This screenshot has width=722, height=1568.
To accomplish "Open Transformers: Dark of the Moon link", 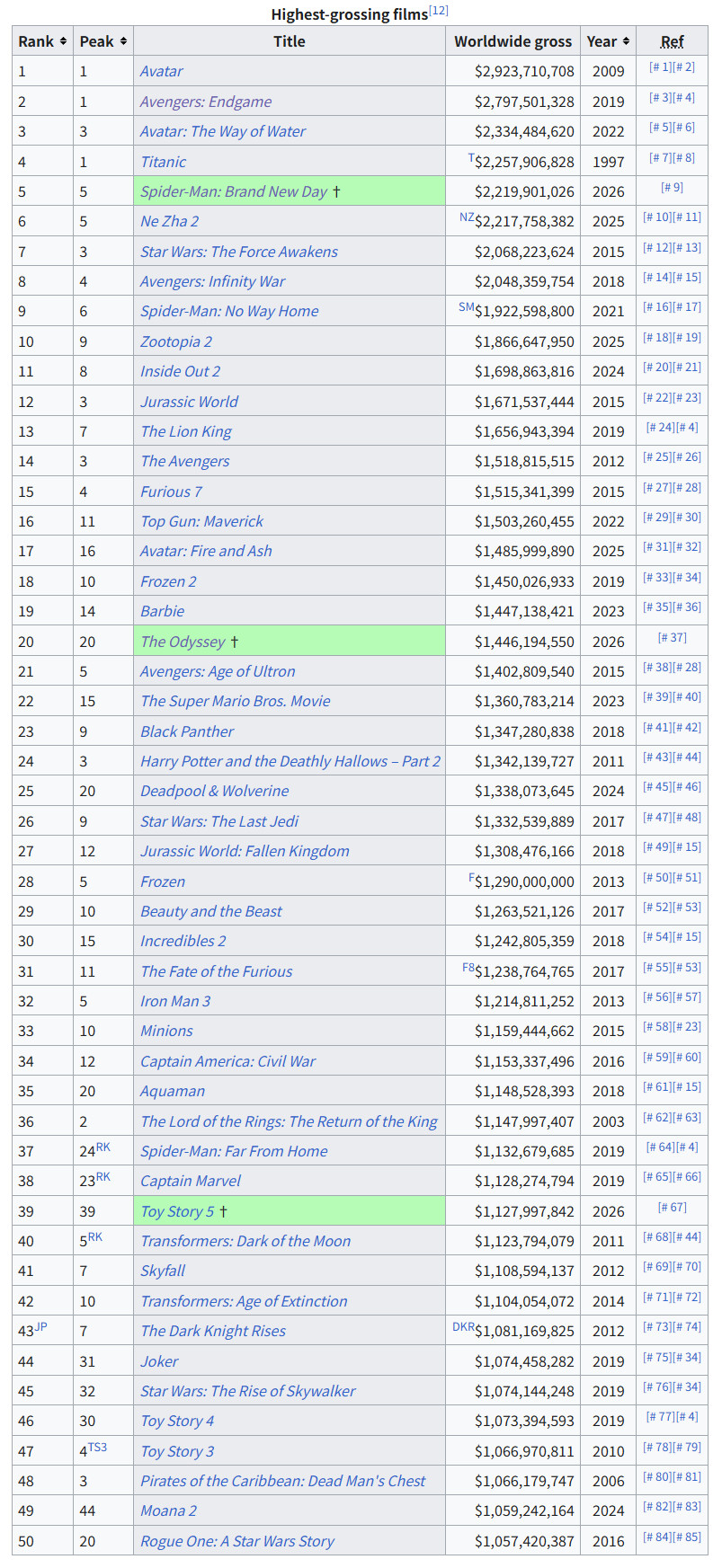I will pos(245,1241).
